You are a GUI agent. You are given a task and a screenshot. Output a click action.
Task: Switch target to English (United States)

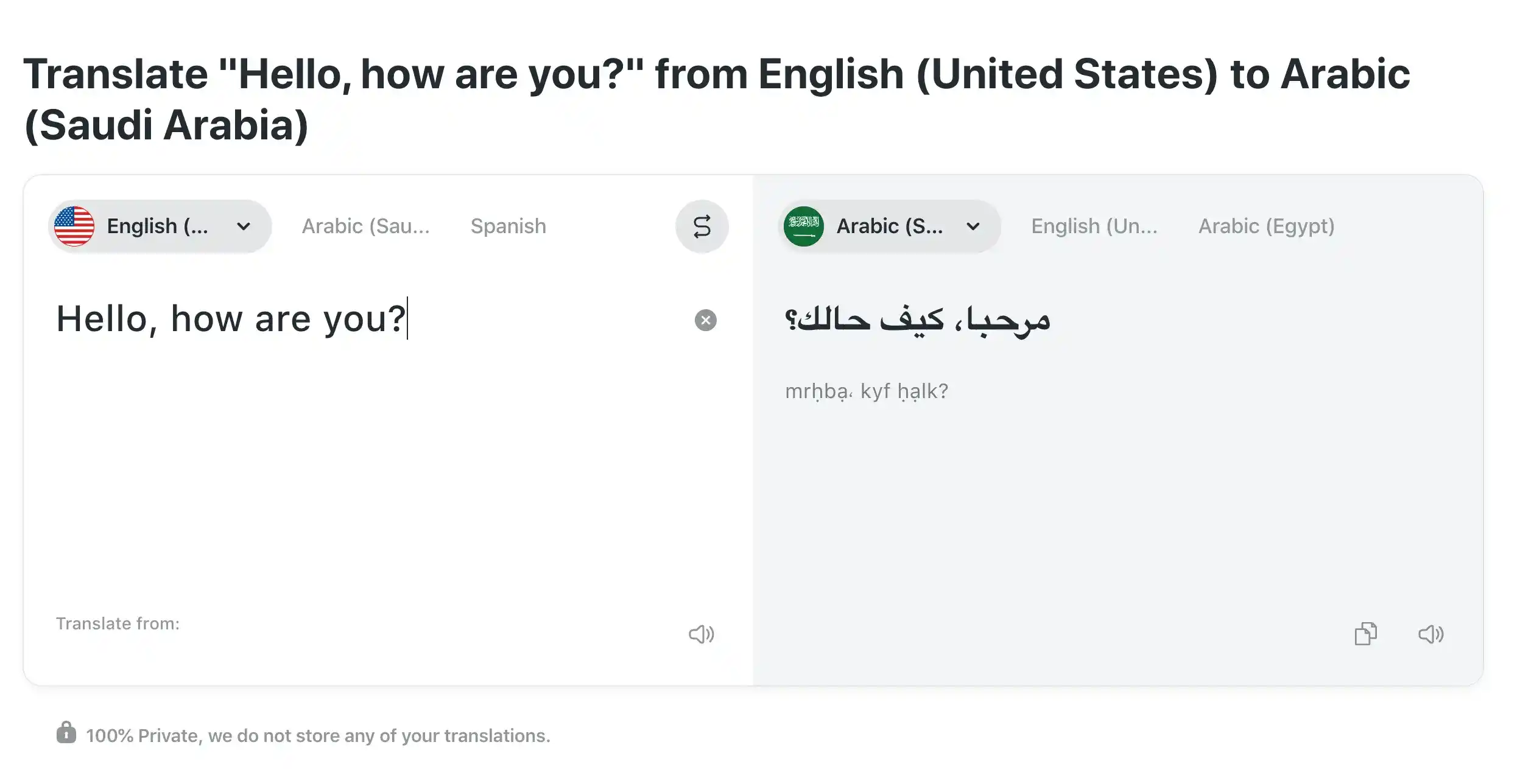(x=1094, y=226)
